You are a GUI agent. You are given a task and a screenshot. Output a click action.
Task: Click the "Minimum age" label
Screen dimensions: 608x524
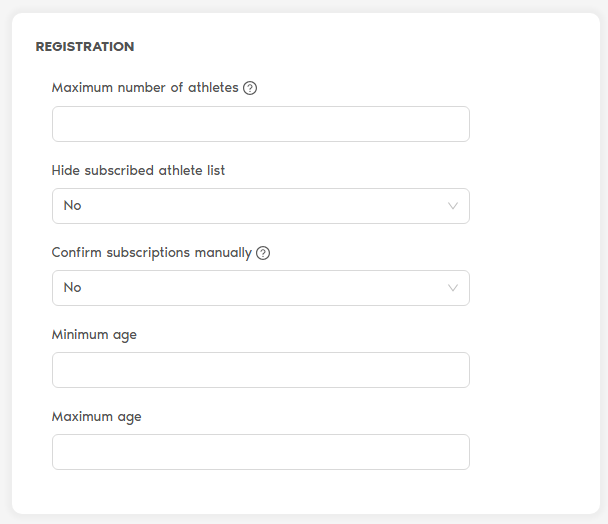pos(94,335)
